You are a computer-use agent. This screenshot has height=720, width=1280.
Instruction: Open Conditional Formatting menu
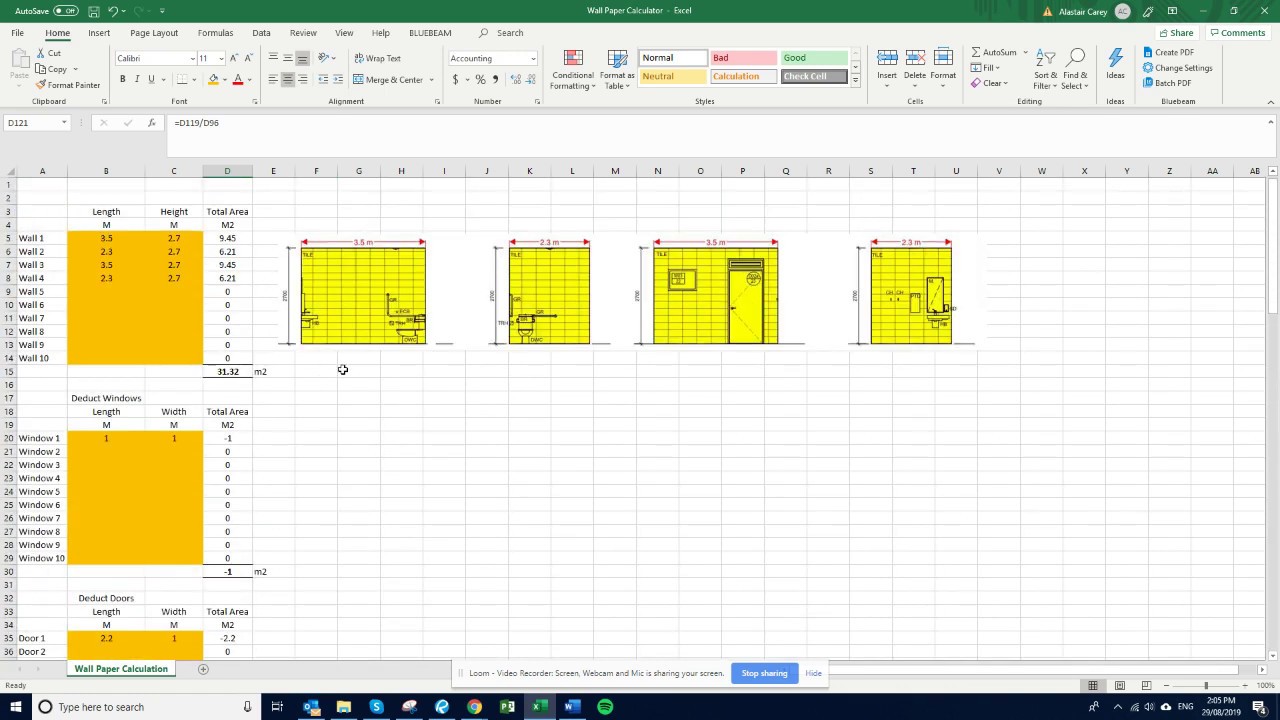click(573, 70)
